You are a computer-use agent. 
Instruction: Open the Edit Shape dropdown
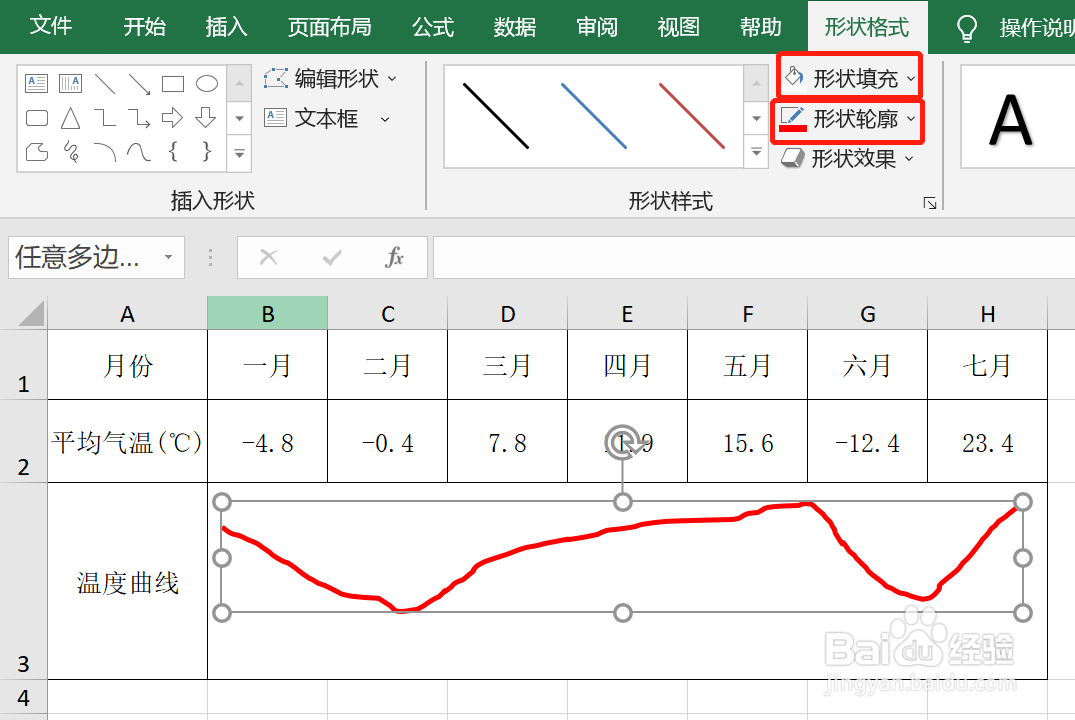[330, 78]
